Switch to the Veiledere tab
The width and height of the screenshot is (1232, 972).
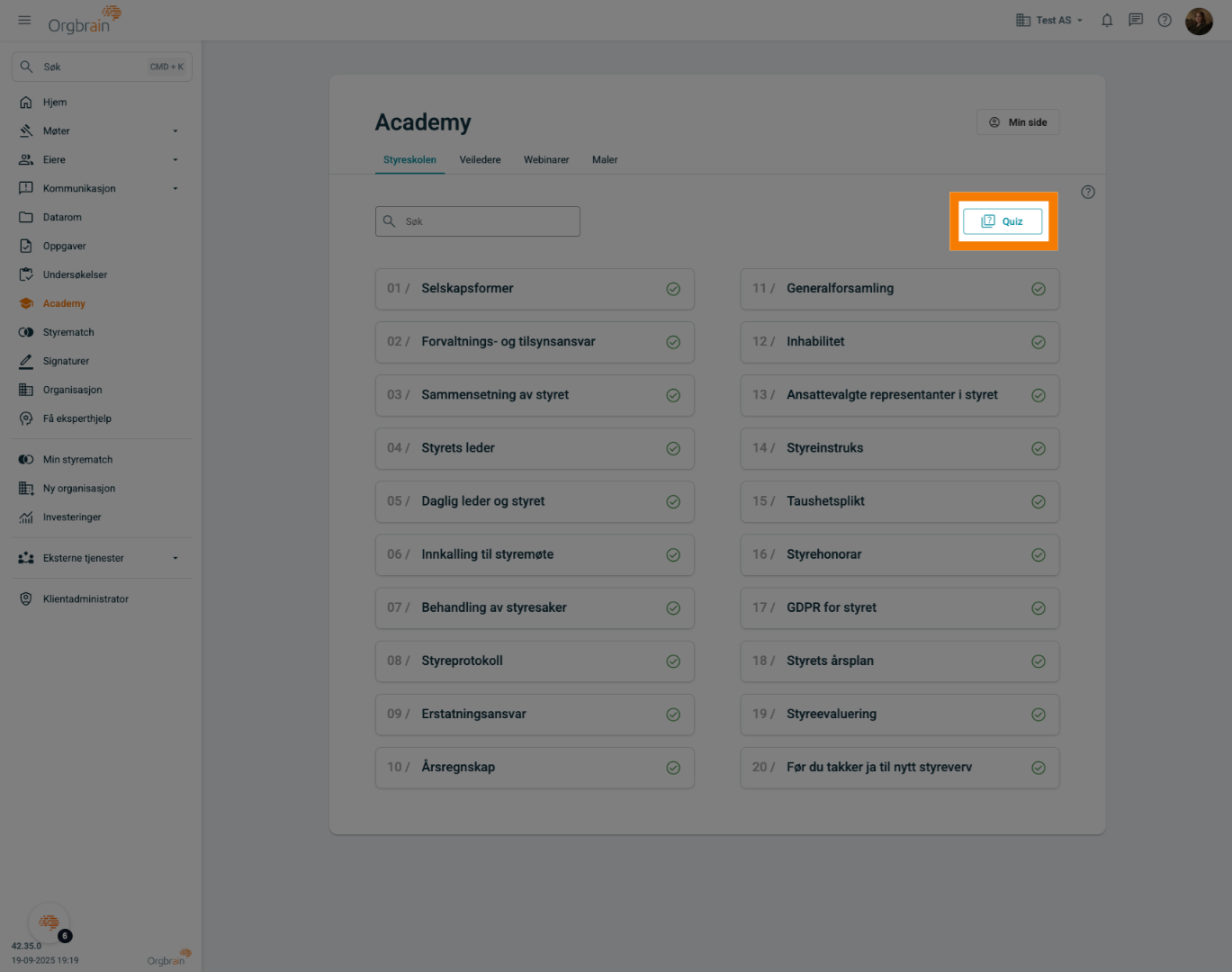coord(480,159)
